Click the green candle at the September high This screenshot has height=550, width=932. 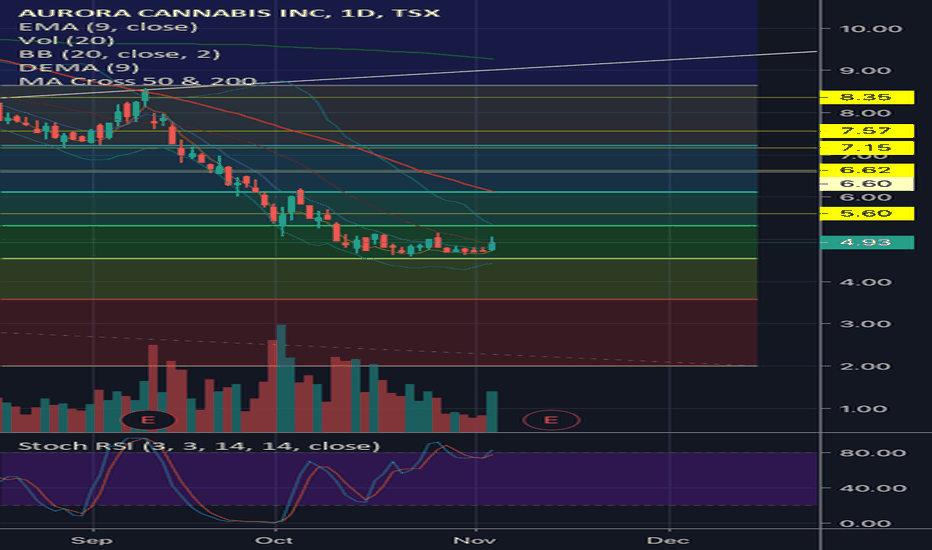pos(144,98)
